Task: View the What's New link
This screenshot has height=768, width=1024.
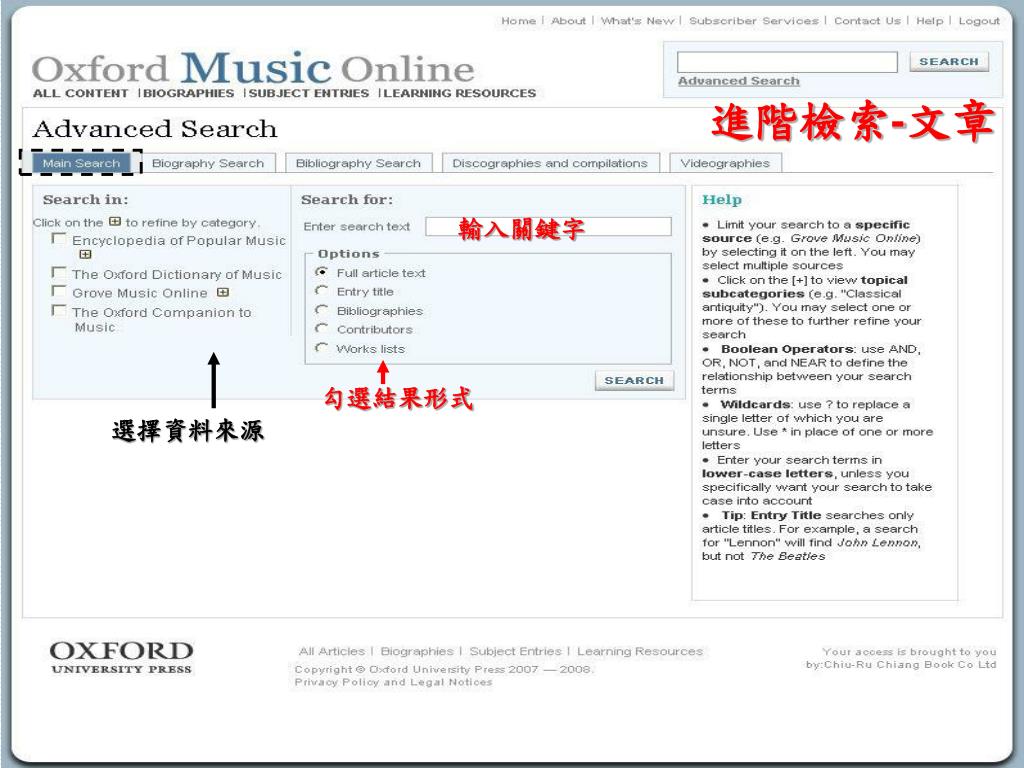Action: coord(637,21)
